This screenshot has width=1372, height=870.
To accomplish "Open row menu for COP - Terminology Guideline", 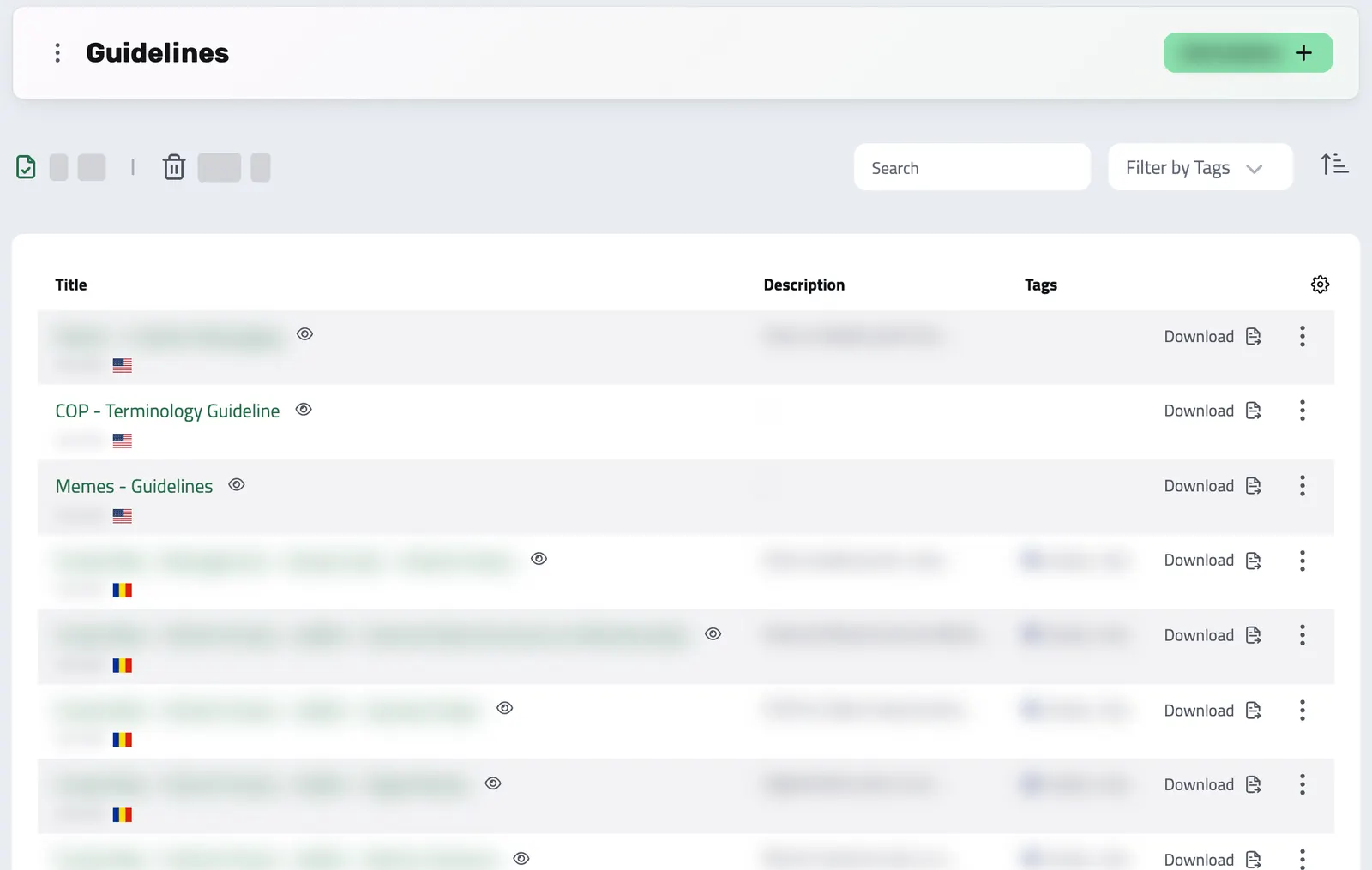I will (x=1302, y=411).
